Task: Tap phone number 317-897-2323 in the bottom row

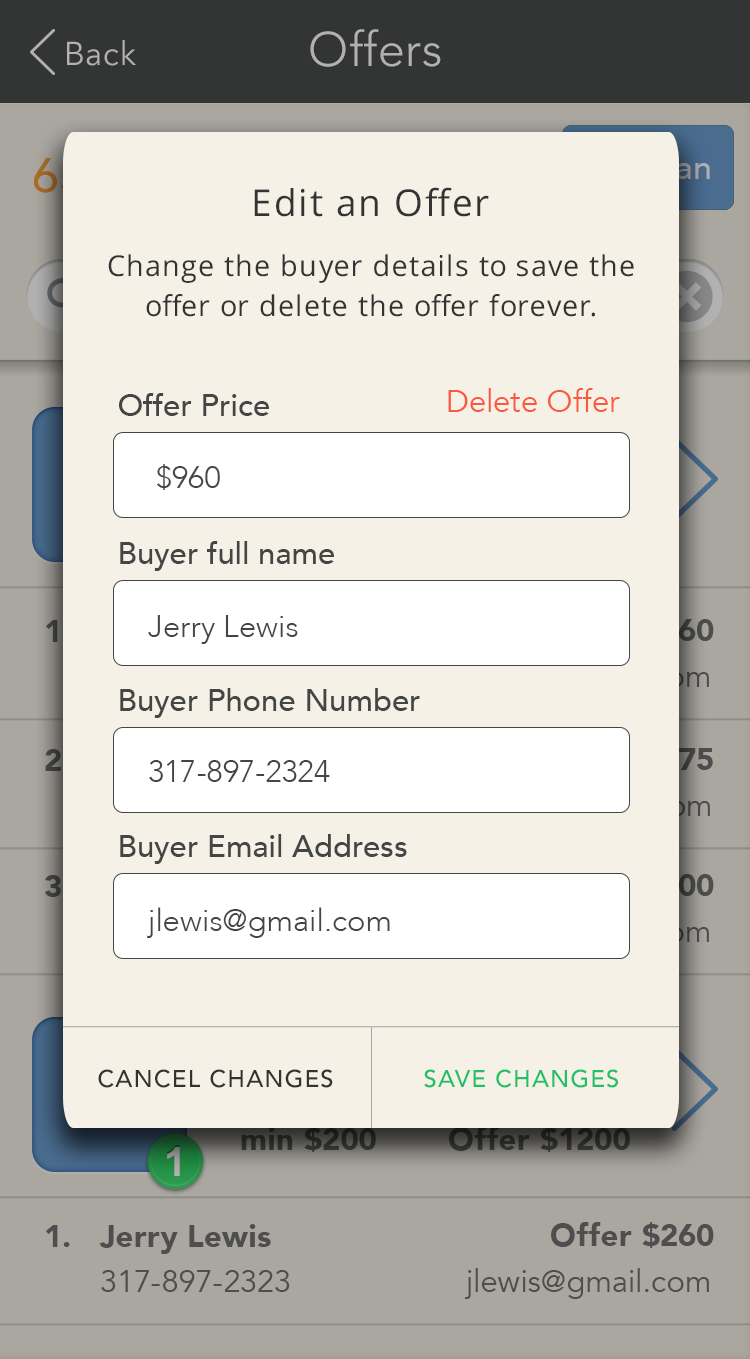Action: [195, 1282]
